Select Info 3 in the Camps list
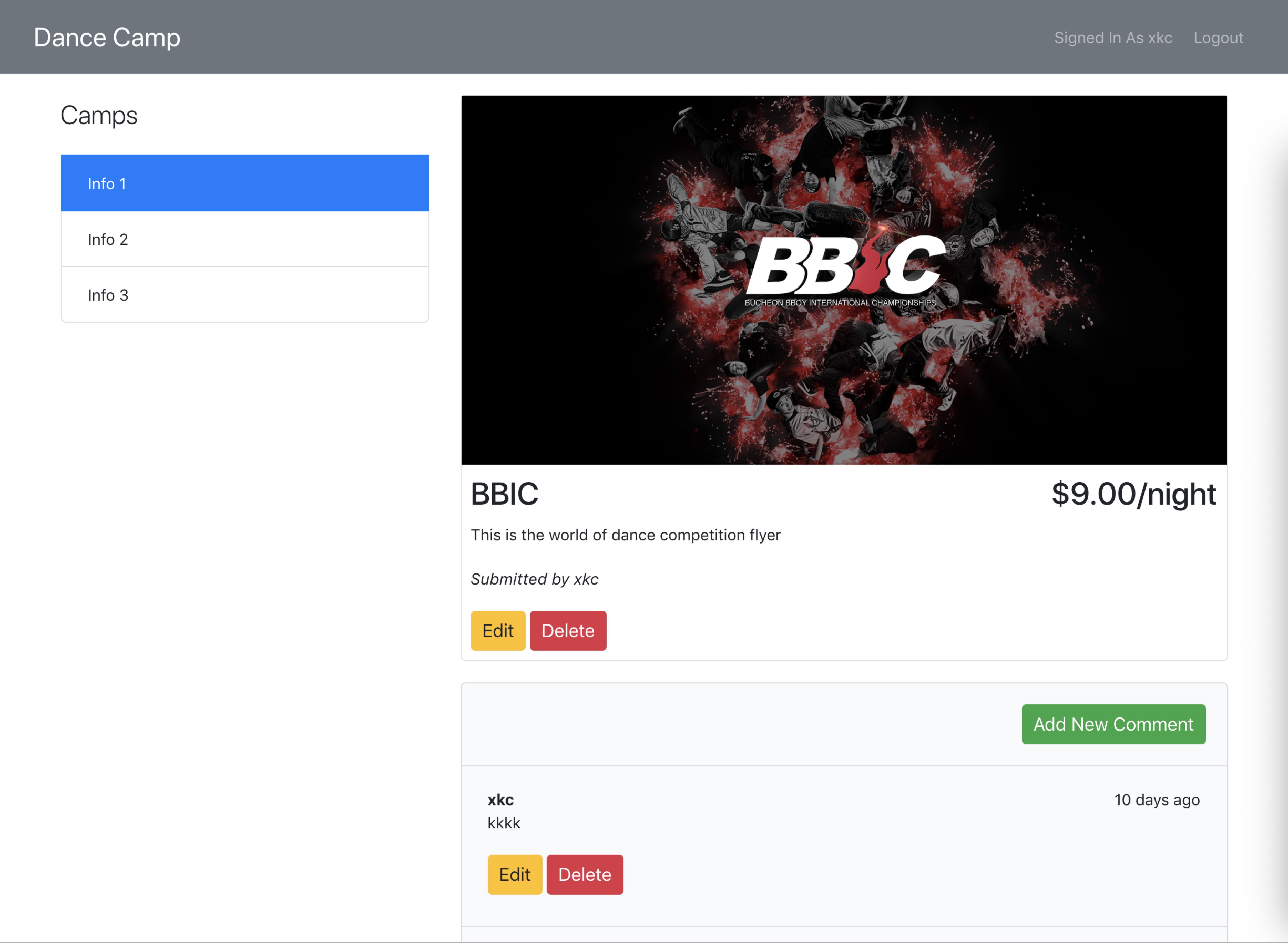Image resolution: width=1288 pixels, height=943 pixels. click(x=244, y=295)
